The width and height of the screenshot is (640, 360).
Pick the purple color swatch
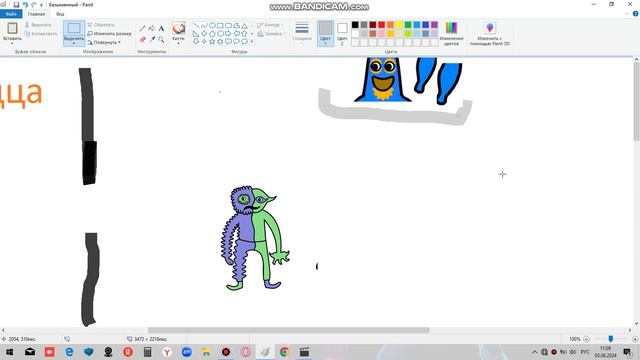coord(434,25)
